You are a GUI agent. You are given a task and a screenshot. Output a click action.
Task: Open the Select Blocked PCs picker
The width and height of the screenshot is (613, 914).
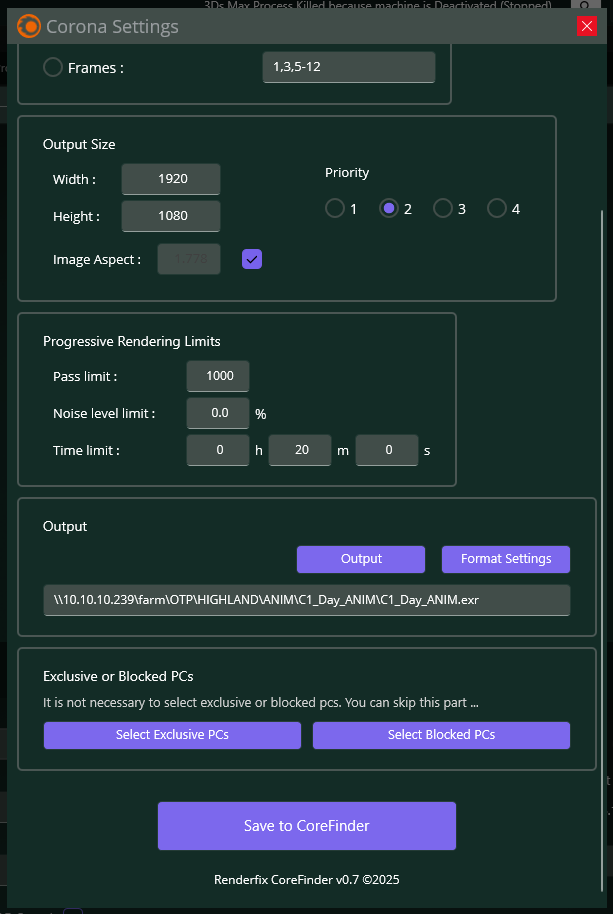441,735
